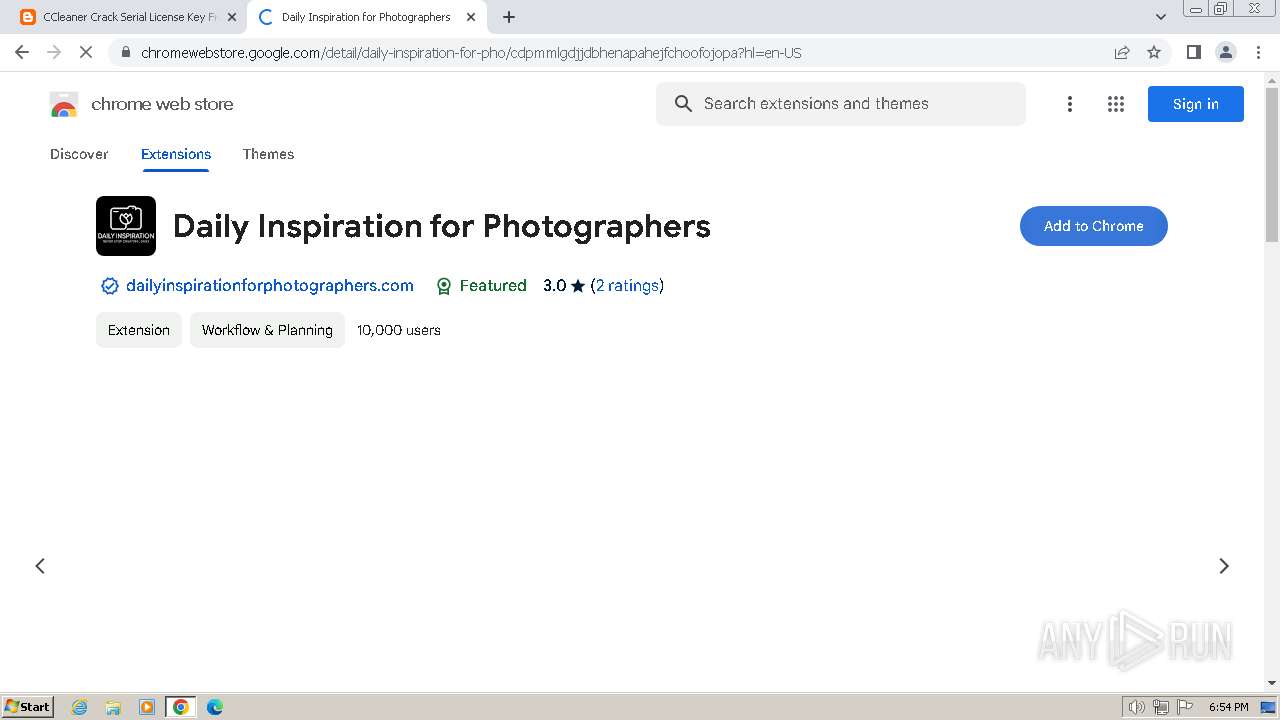Screen dimensions: 1280x720
Task: Click the volume speaker tray icon
Action: tap(1137, 707)
